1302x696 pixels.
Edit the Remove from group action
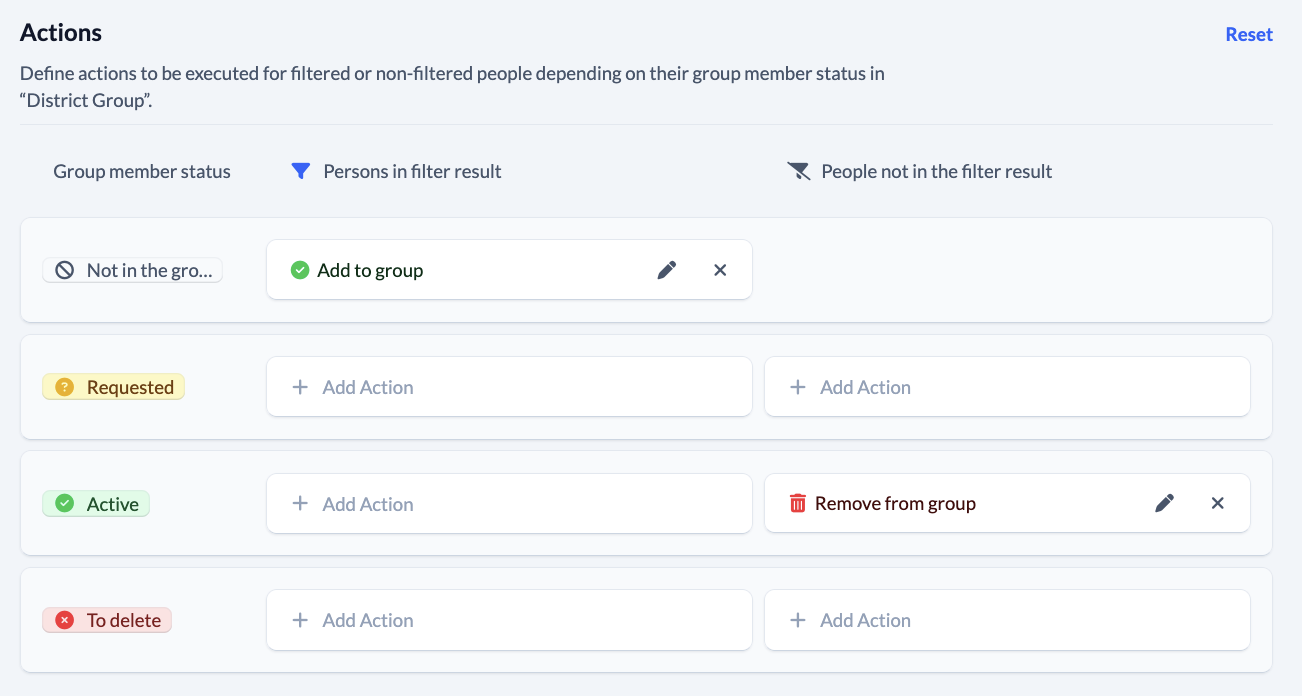1164,503
